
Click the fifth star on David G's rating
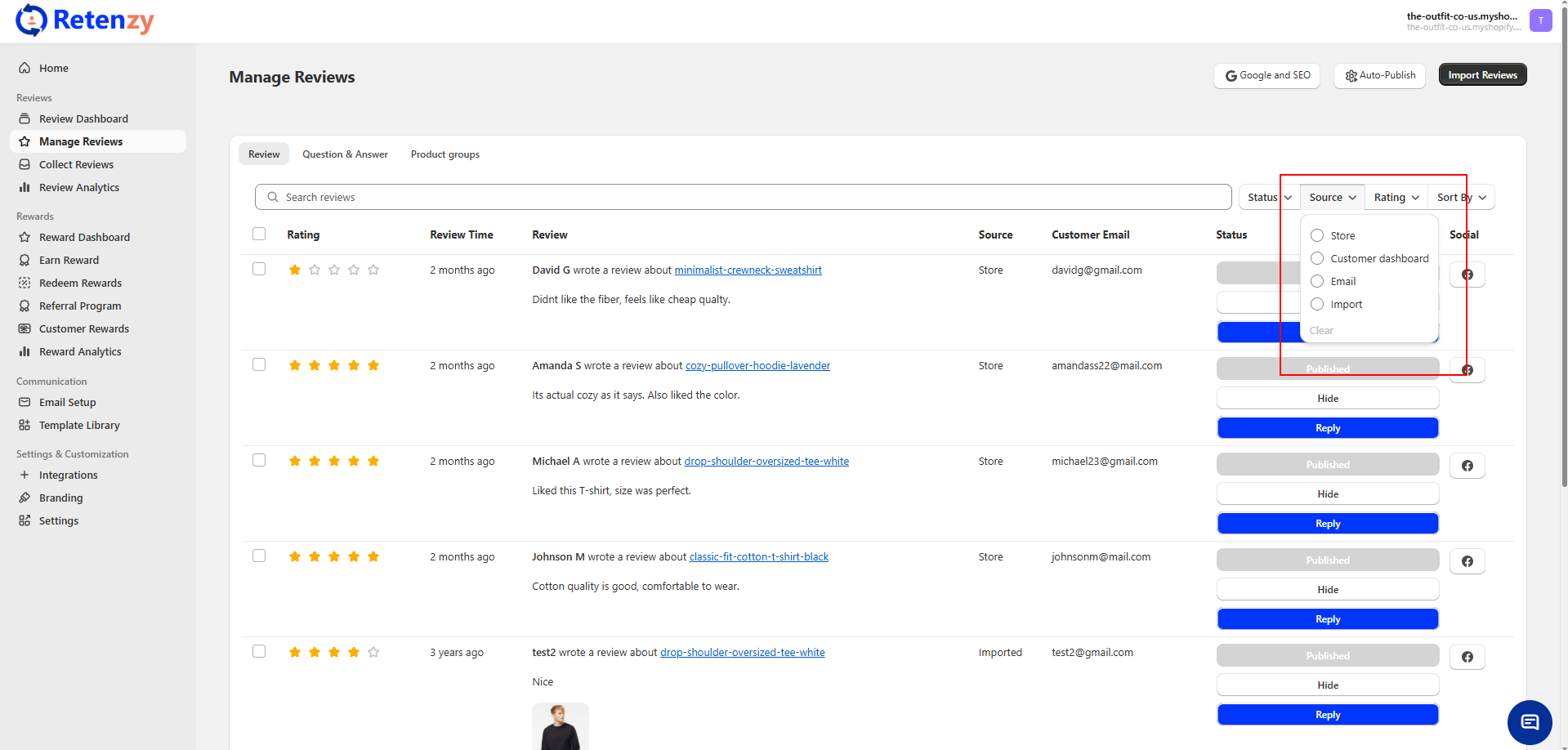(x=373, y=270)
